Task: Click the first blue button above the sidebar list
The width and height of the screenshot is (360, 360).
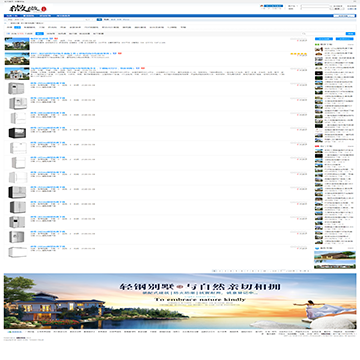Action: coord(324,39)
